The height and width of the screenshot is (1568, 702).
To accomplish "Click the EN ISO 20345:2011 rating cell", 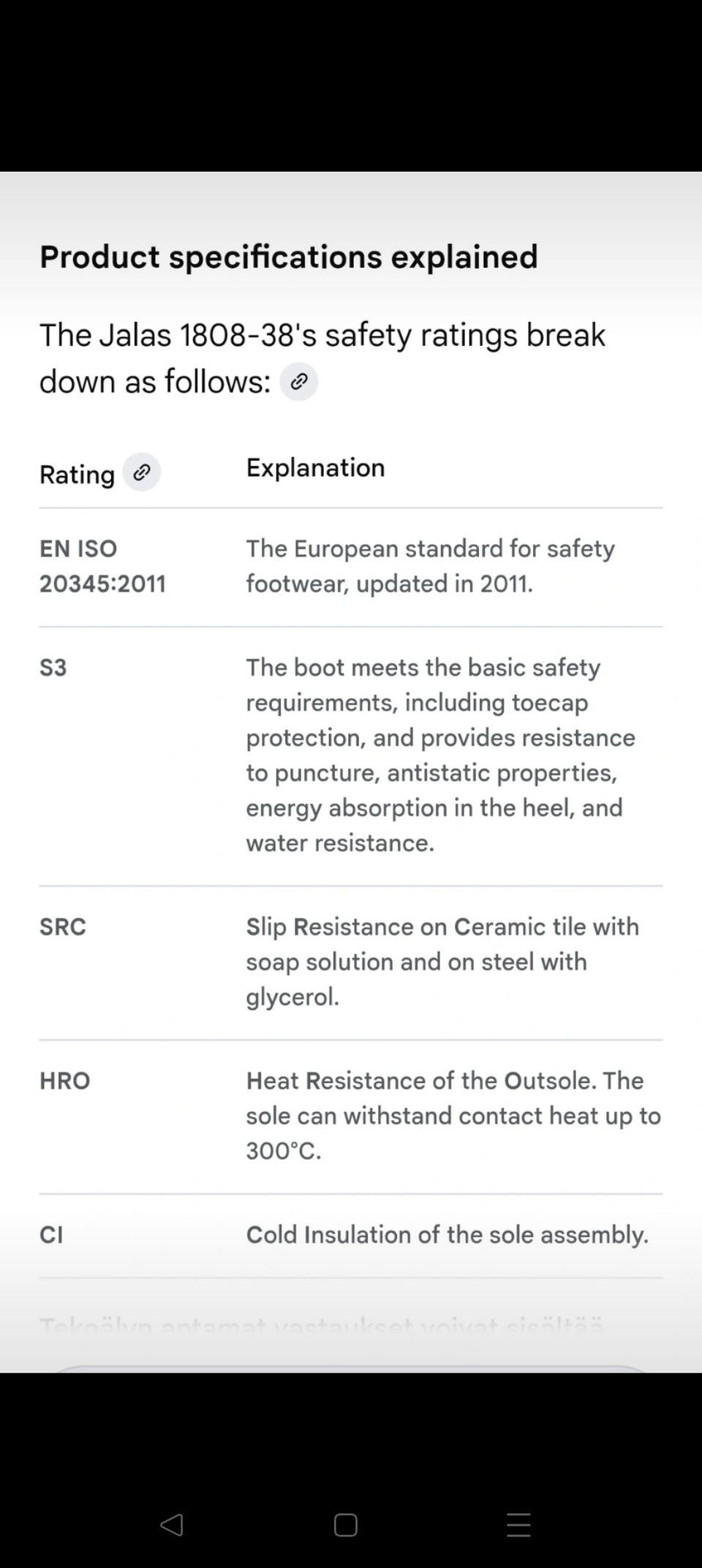I will pyautogui.click(x=102, y=566).
